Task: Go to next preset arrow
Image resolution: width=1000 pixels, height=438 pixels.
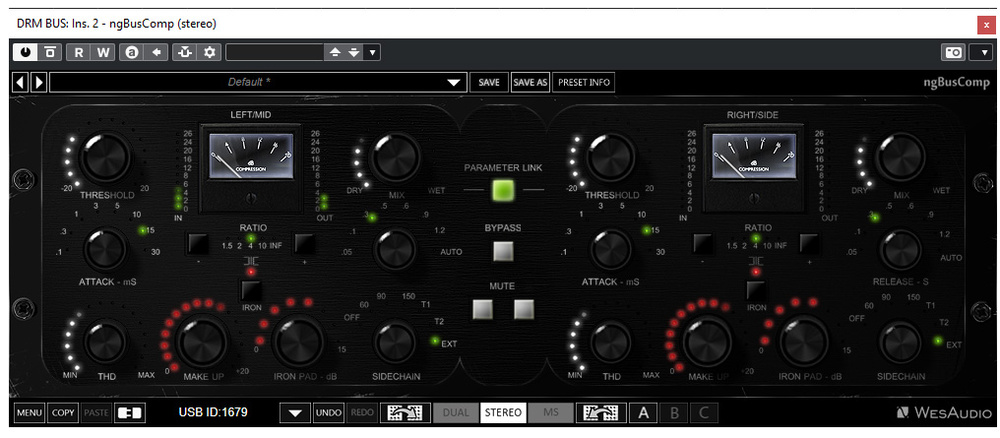Action: tap(39, 82)
